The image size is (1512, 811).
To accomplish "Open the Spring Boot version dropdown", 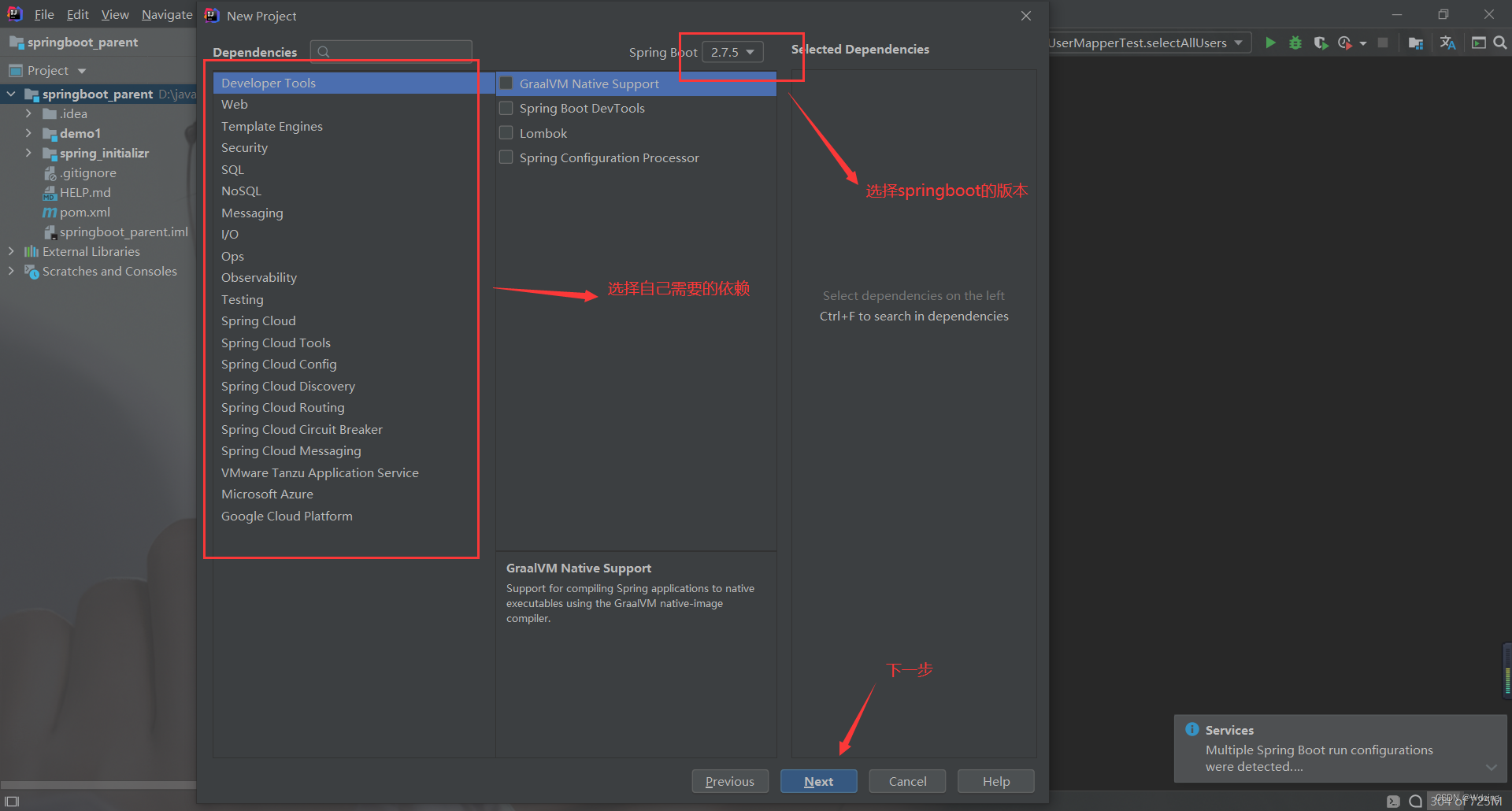I will click(x=732, y=52).
